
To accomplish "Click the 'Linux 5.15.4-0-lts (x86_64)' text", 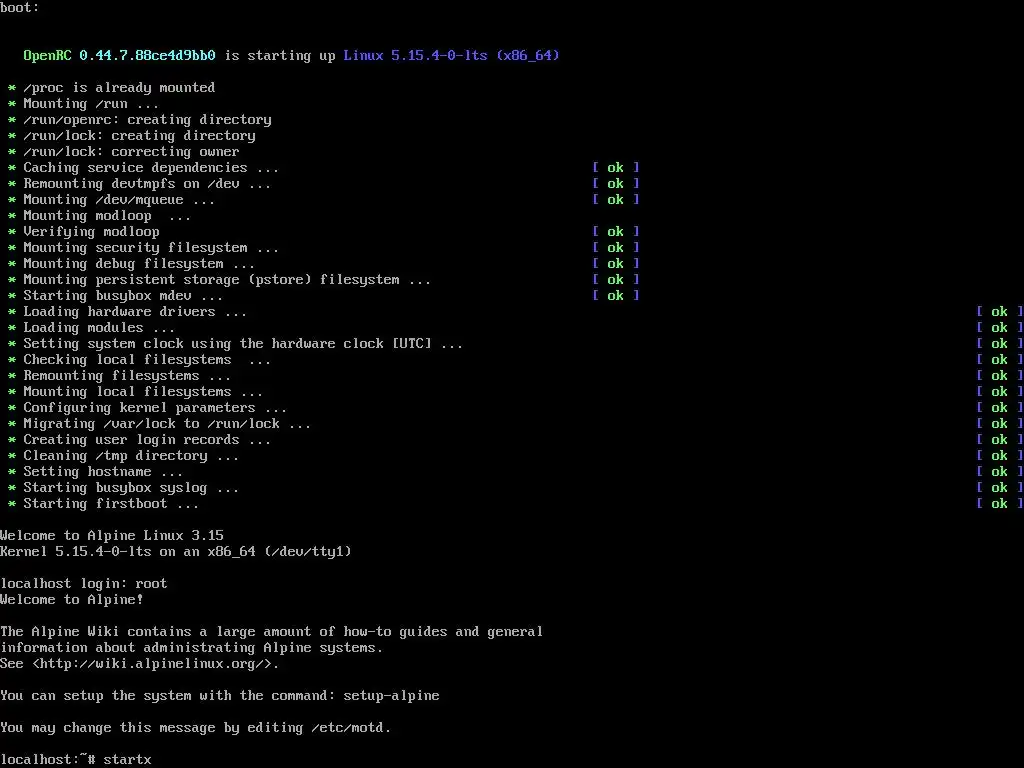I will 451,56.
